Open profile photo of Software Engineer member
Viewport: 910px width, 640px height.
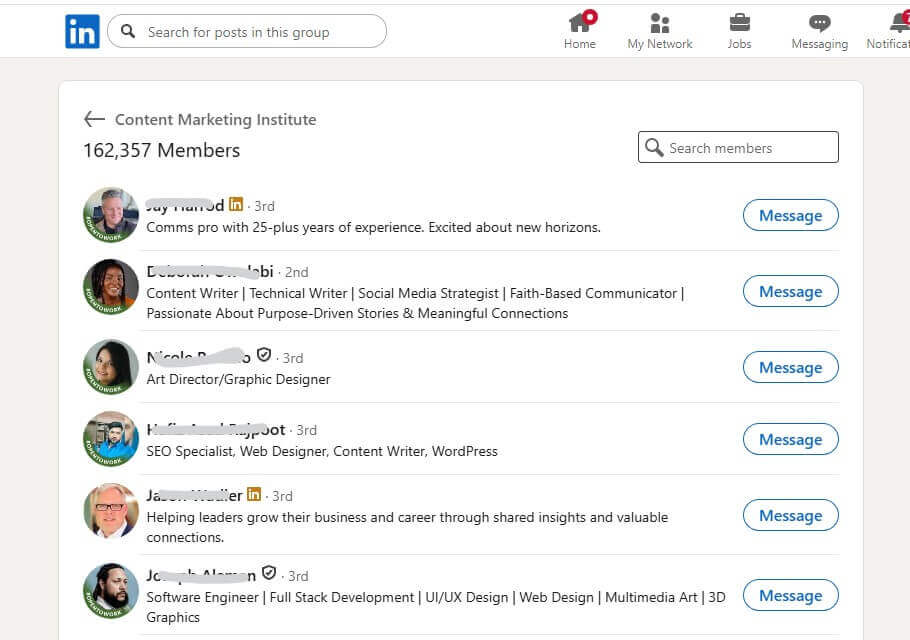111,591
